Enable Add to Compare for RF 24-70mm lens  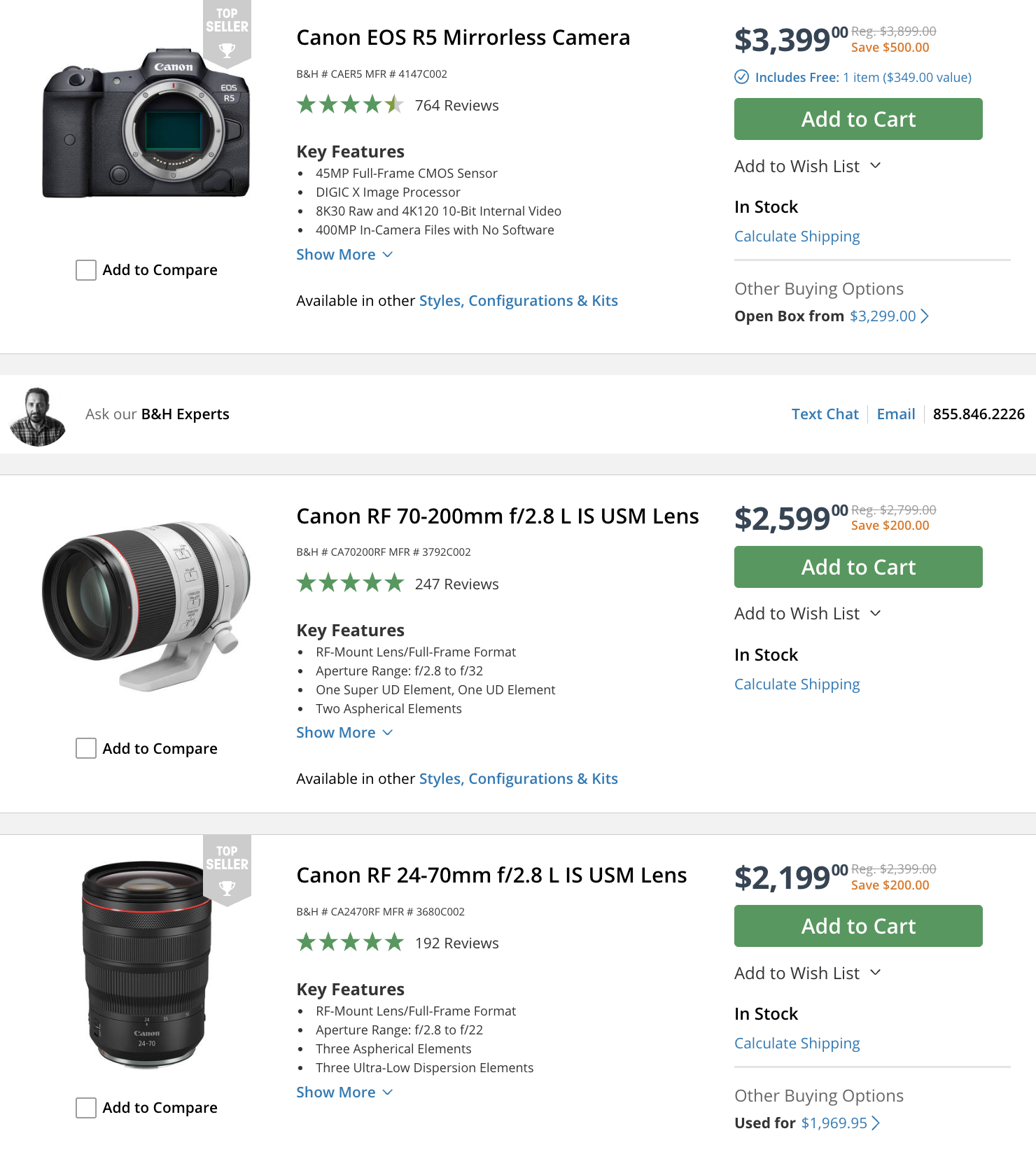coord(86,1108)
